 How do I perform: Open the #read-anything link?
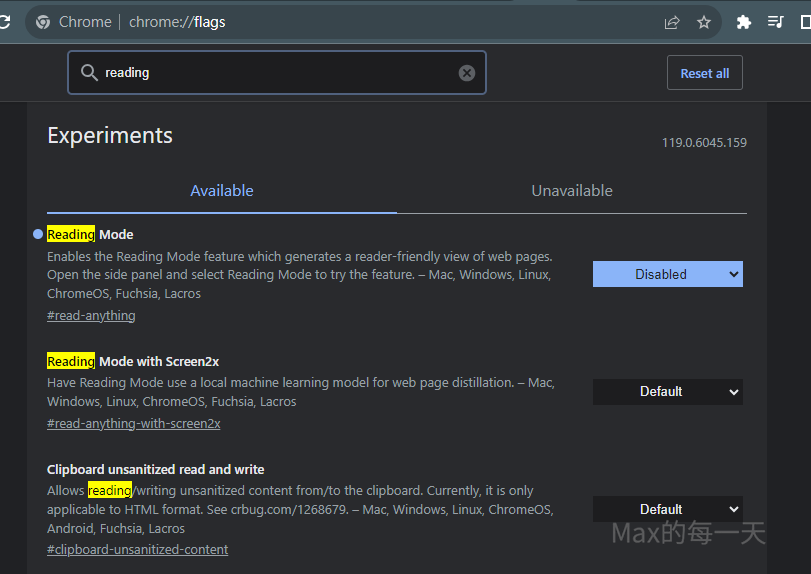coord(91,316)
